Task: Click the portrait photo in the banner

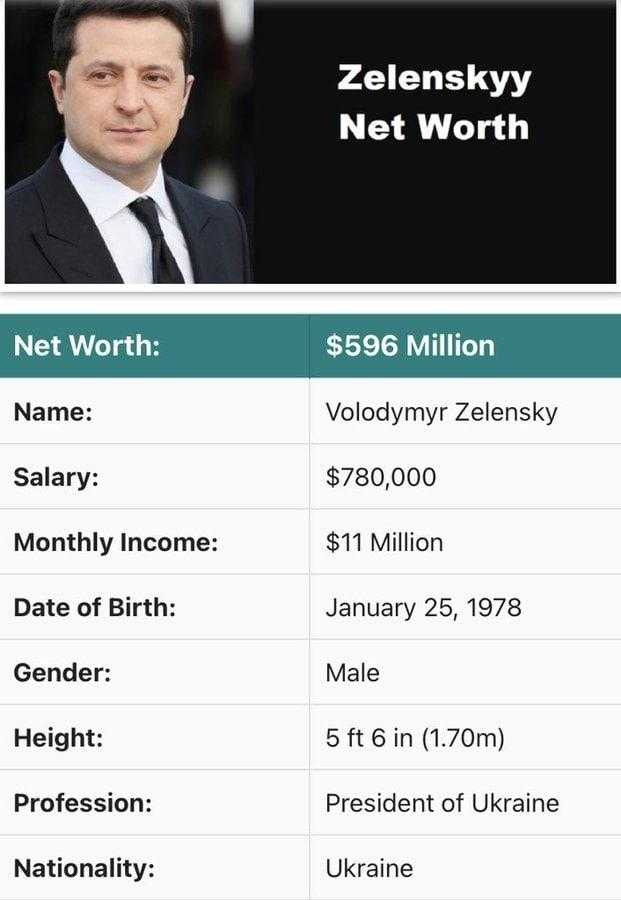Action: [x=128, y=143]
